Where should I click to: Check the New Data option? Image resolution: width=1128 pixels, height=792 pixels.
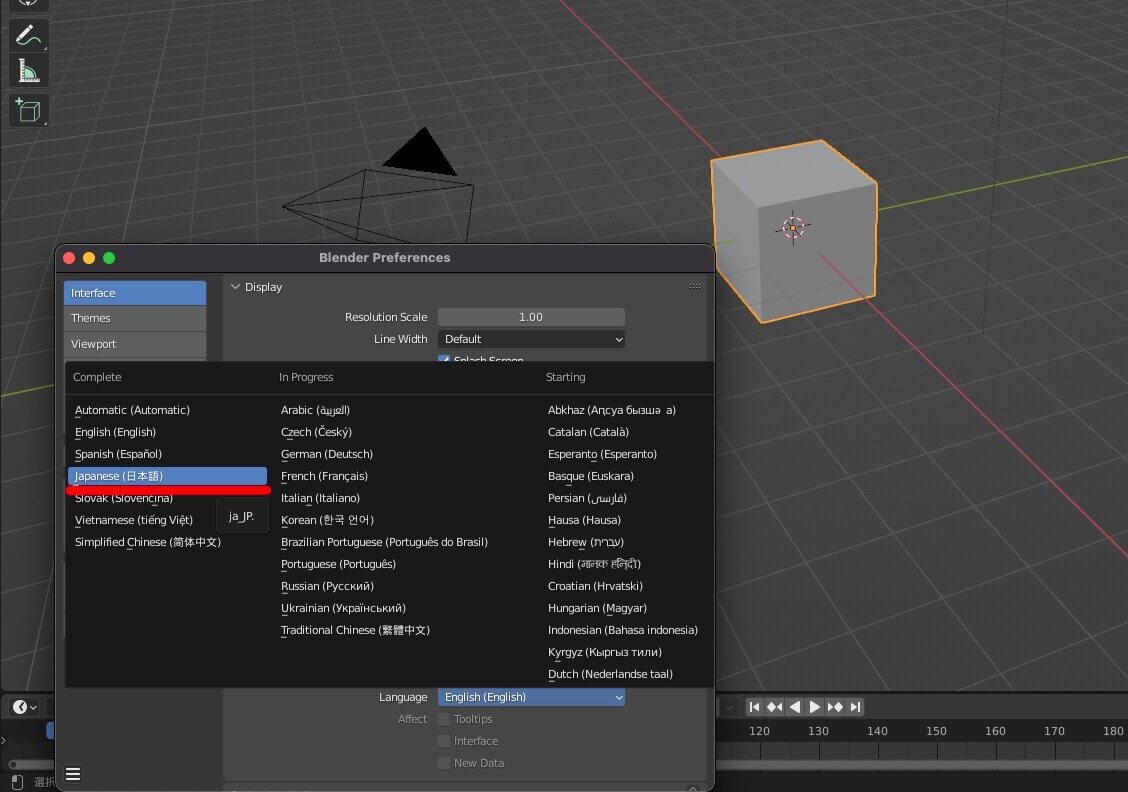pyautogui.click(x=443, y=762)
